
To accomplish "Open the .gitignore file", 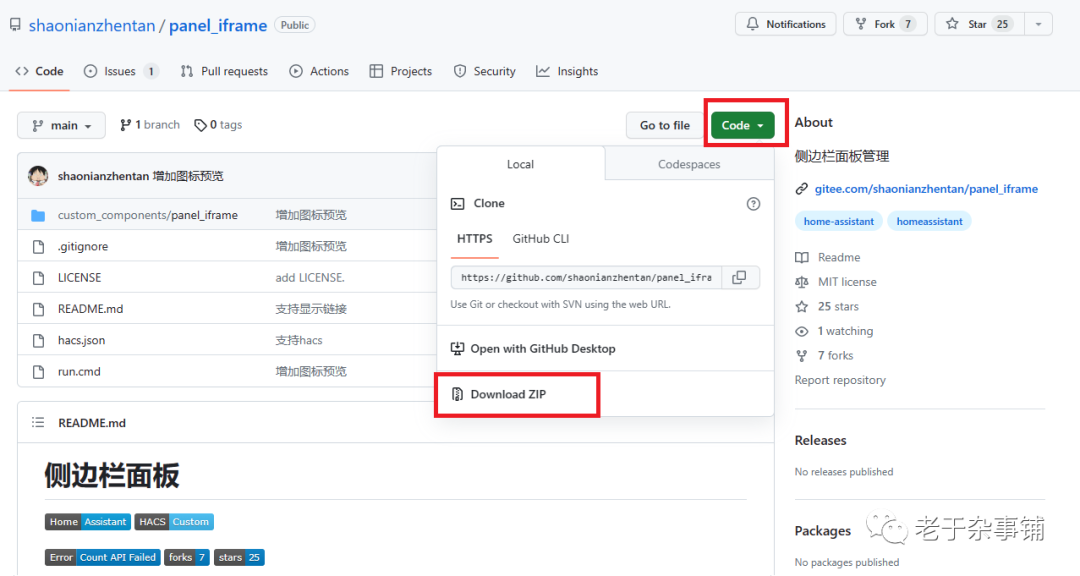I will [83, 247].
